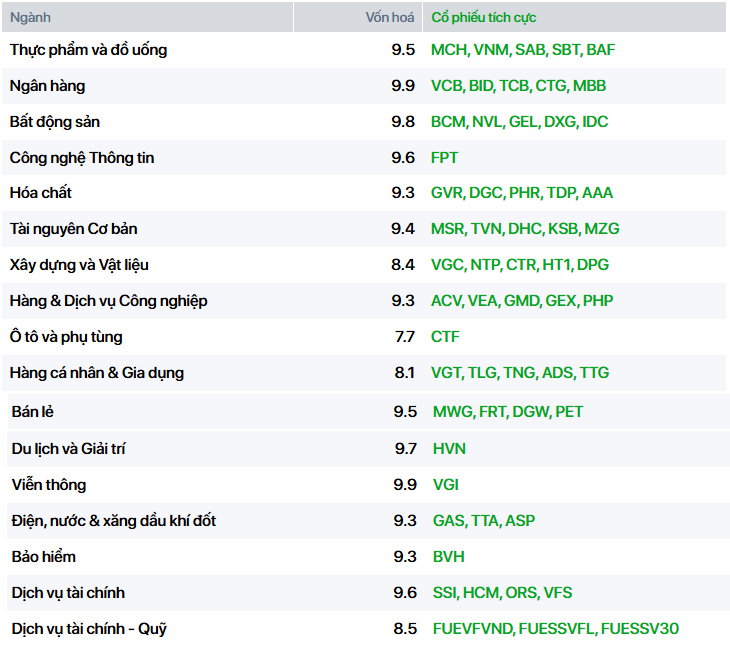730x653 pixels.
Task: Select the 'Hóa chất' sector name
Action: tap(41, 193)
